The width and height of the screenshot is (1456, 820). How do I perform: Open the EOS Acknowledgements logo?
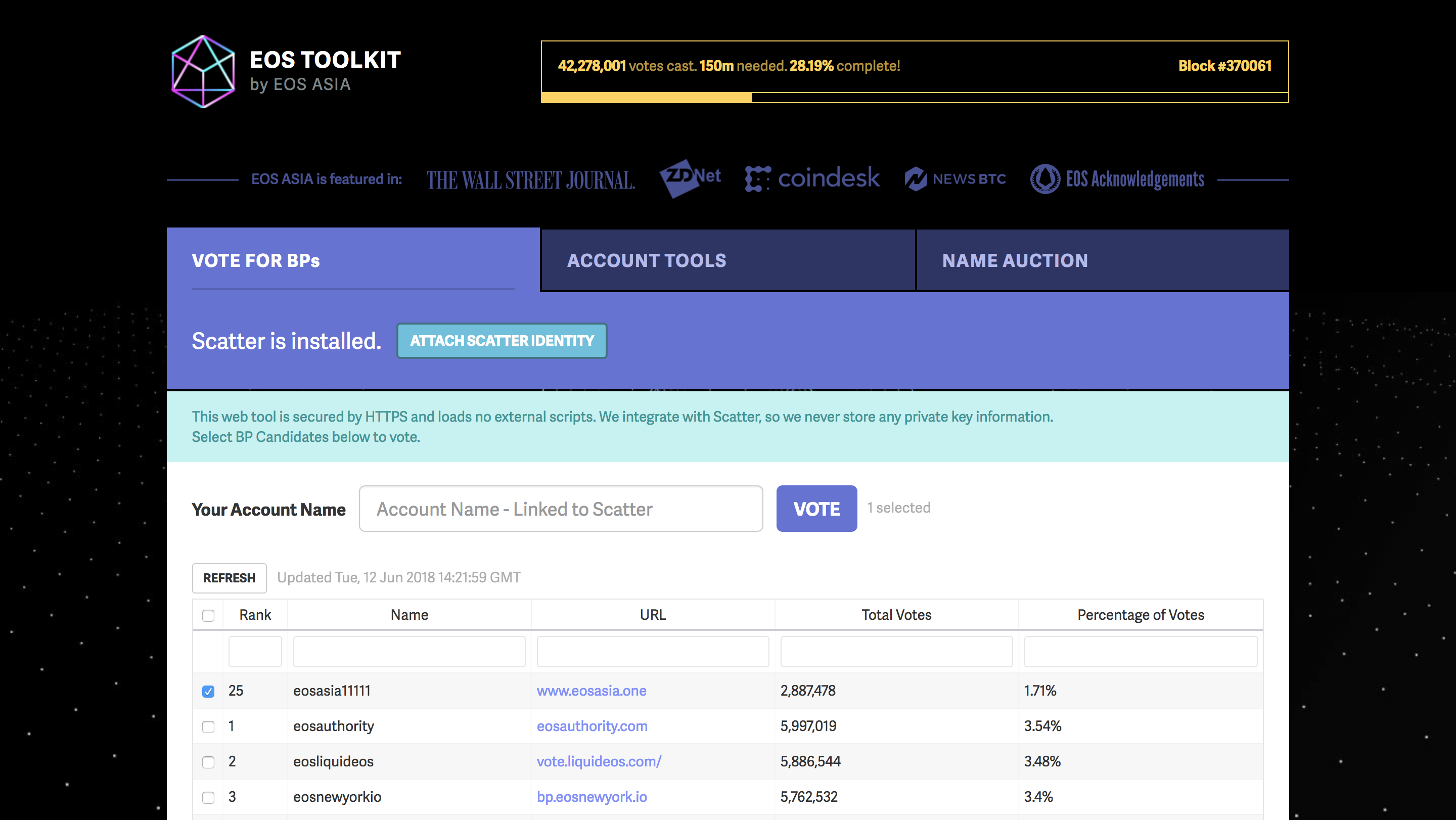click(x=1117, y=179)
